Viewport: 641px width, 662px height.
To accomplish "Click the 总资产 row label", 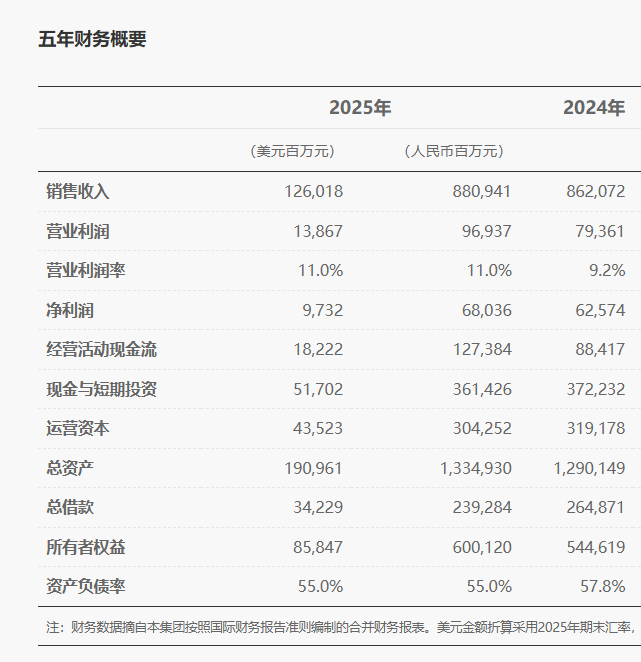I will click(x=70, y=468).
